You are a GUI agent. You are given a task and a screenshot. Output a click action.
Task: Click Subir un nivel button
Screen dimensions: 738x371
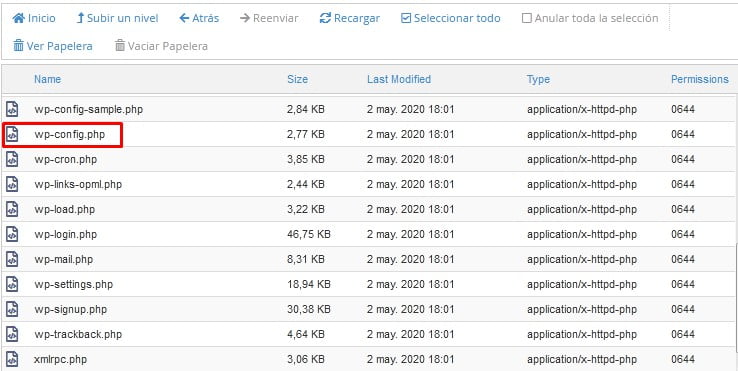tap(117, 18)
